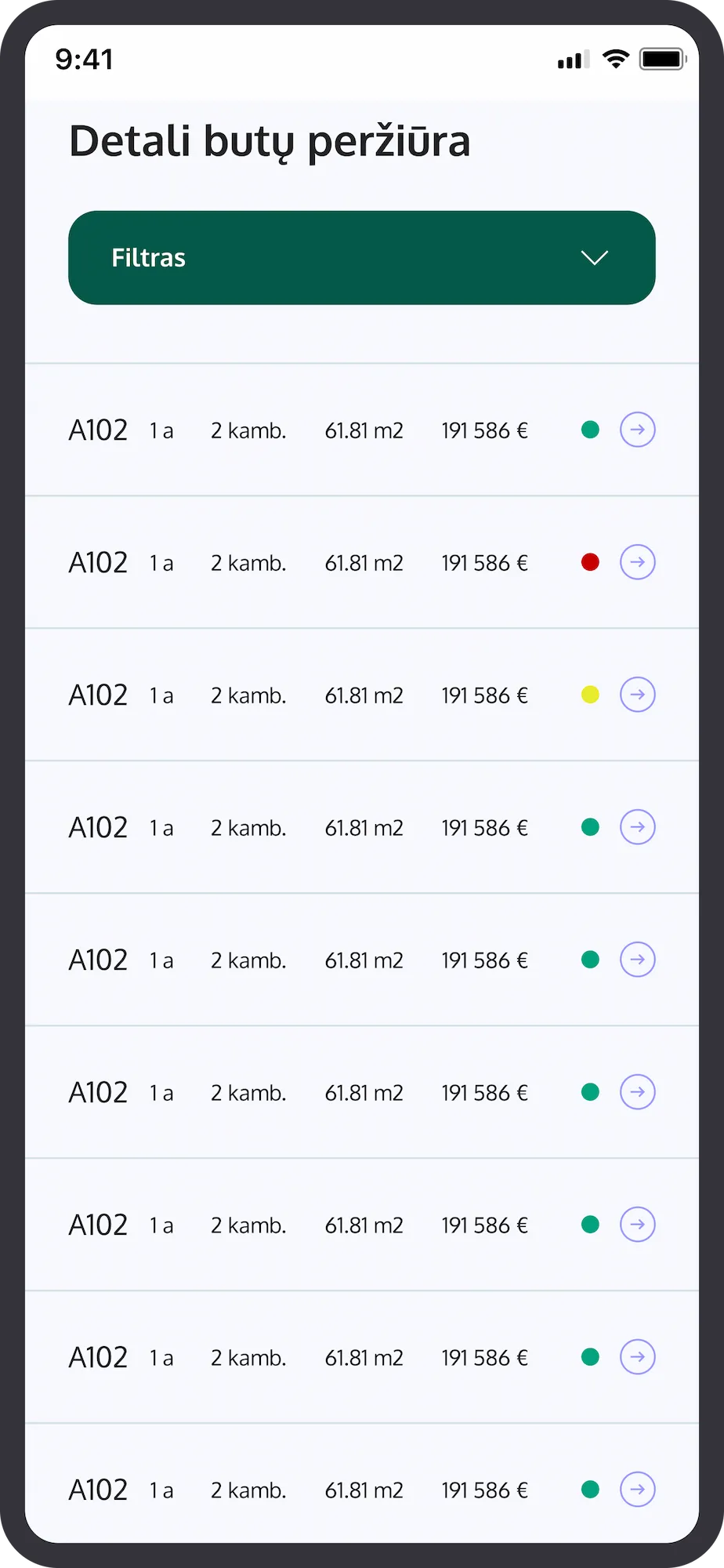Tap the Wi-Fi icon in status bar
The height and width of the screenshot is (1568, 724).
[616, 60]
